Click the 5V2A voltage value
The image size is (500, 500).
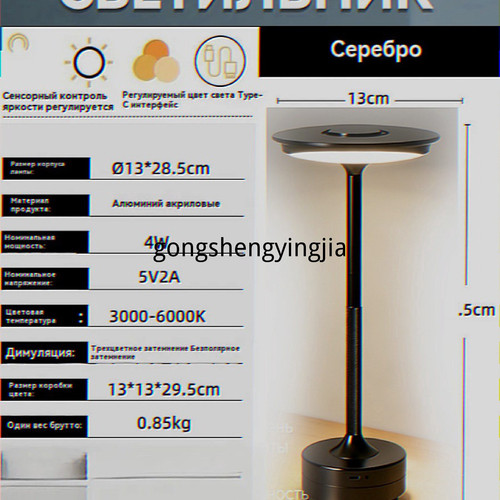point(159,277)
